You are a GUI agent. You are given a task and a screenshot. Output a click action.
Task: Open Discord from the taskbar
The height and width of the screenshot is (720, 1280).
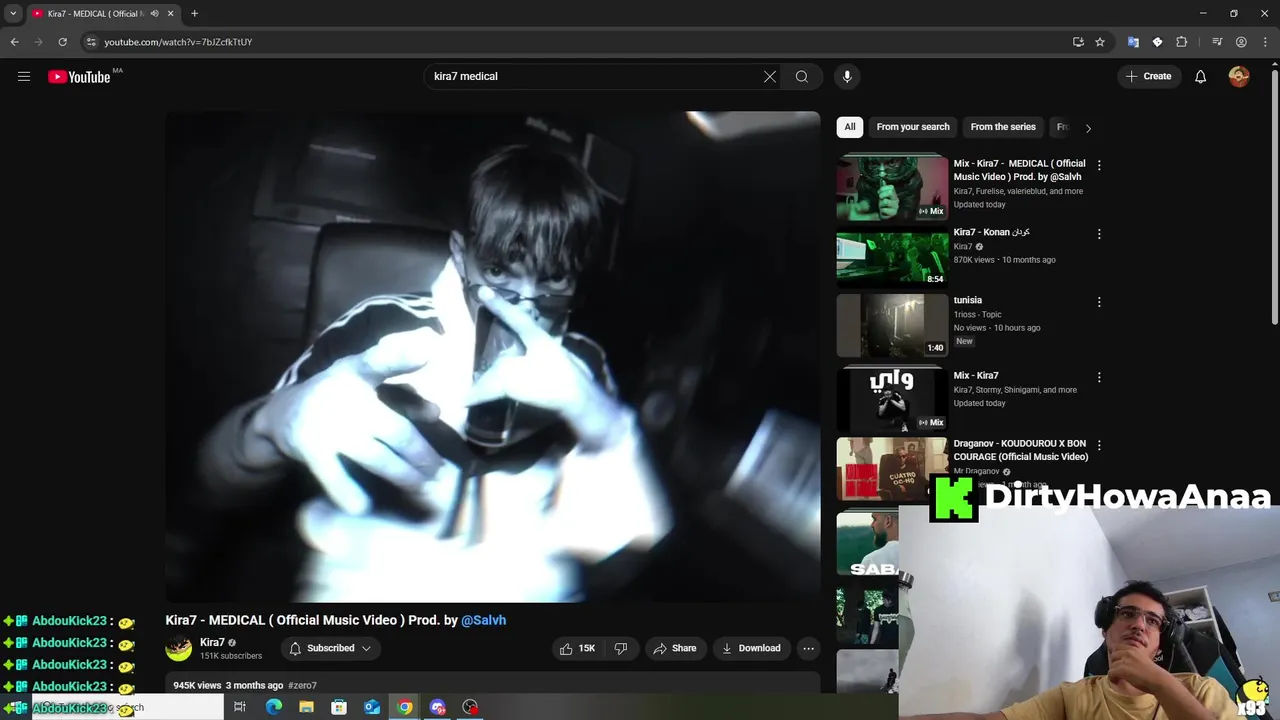(x=438, y=707)
